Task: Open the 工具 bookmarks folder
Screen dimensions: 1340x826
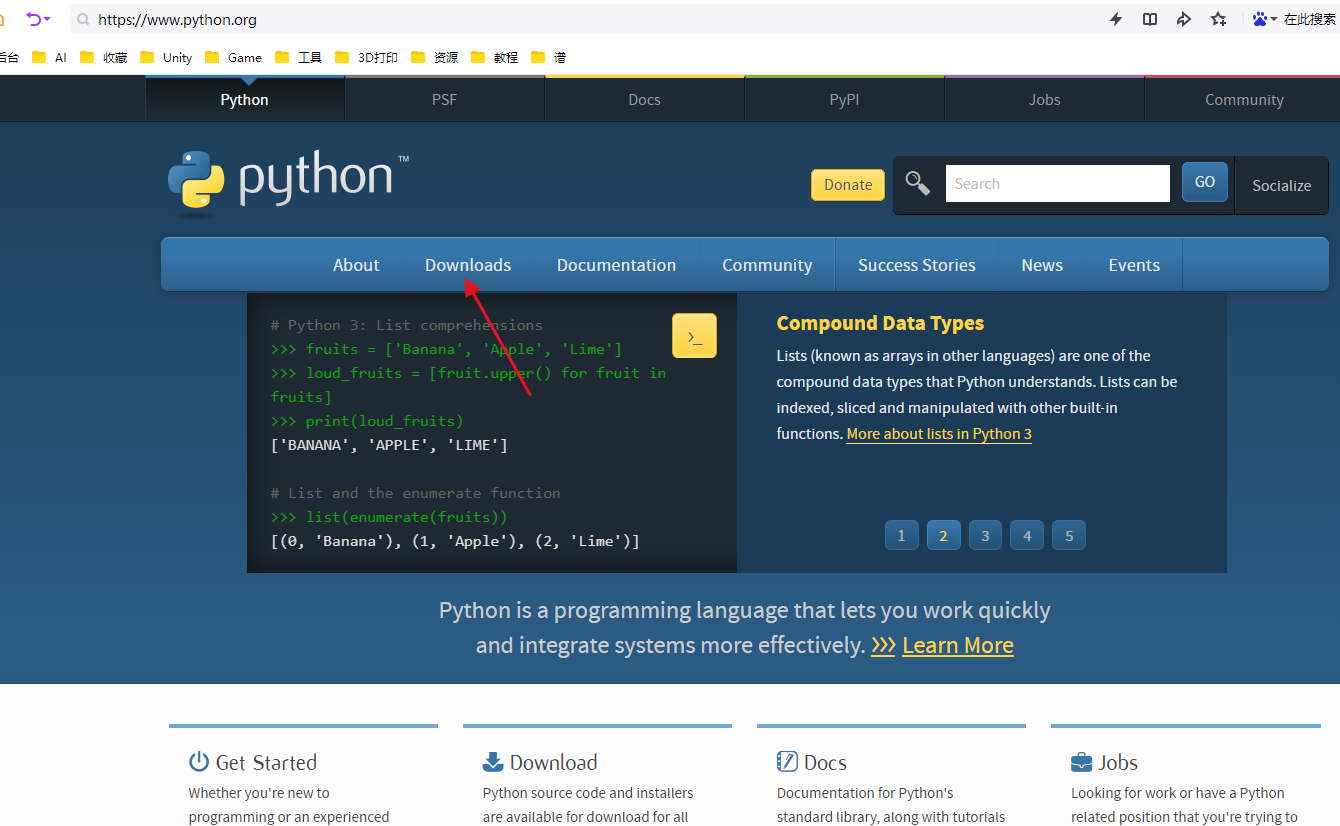Action: 299,57
